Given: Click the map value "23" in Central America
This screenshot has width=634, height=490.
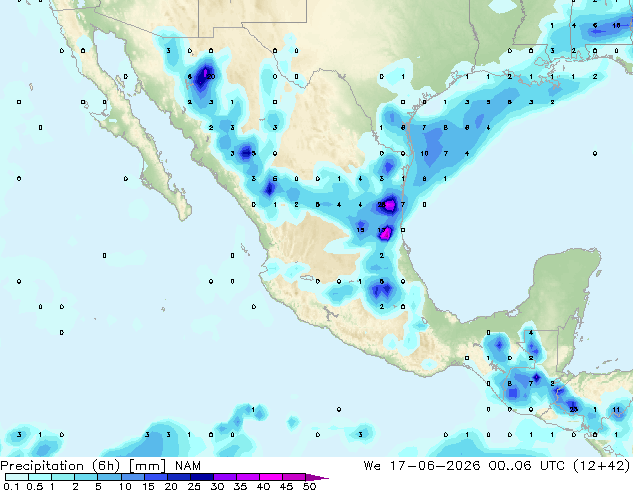Looking at the screenshot, I should pyautogui.click(x=573, y=410).
